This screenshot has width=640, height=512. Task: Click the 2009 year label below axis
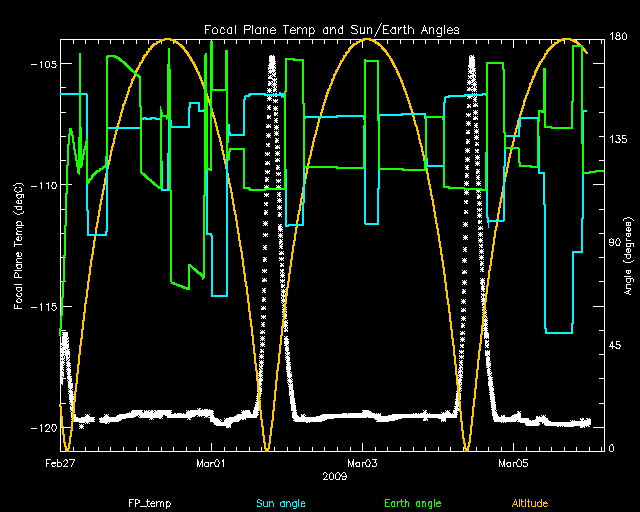[335, 477]
